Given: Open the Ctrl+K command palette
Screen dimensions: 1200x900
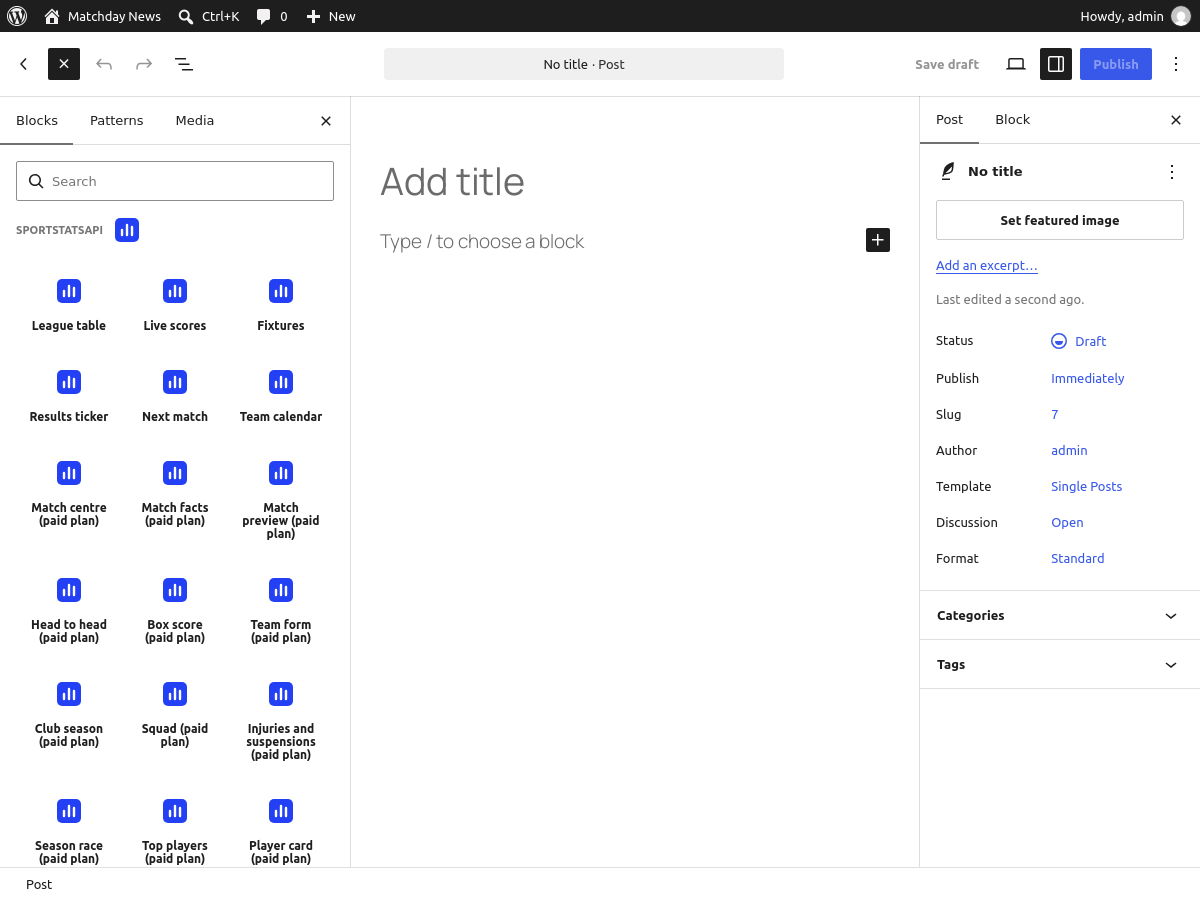Looking at the screenshot, I should (x=208, y=16).
